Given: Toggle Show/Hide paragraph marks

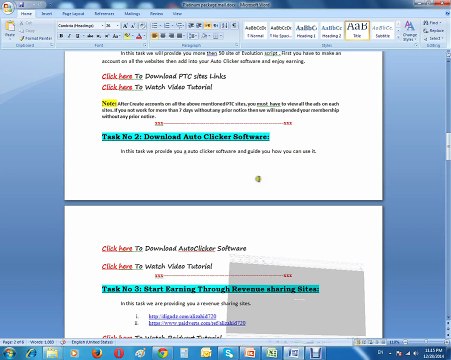Looking at the screenshot, I should [x=234, y=26].
